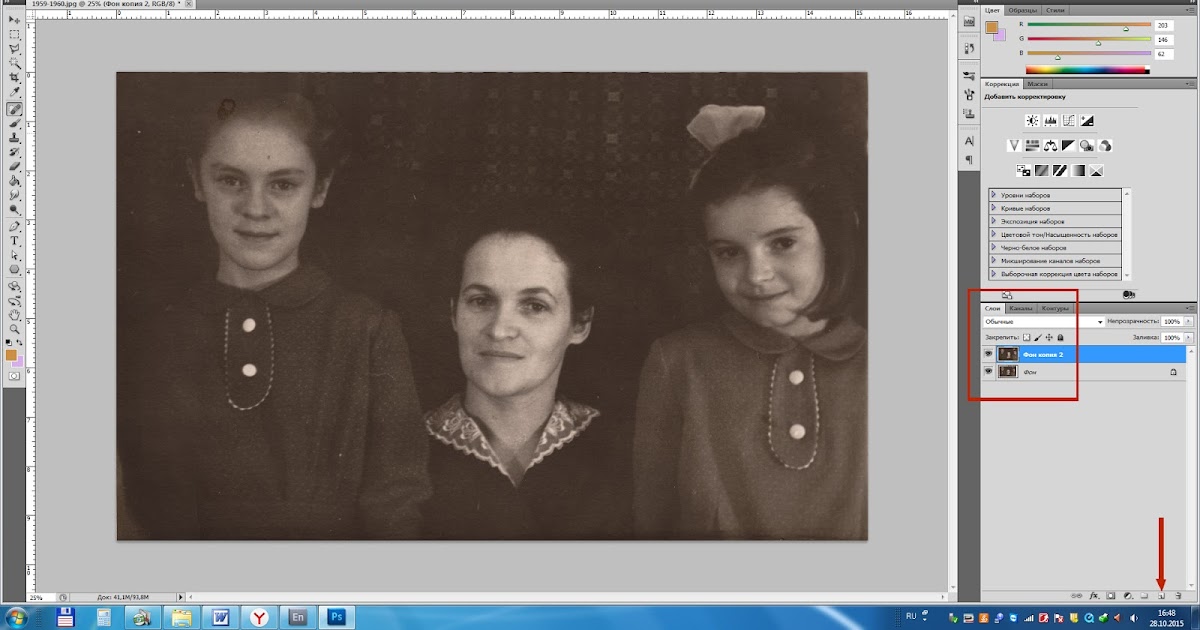Hide the 'Фон копия 2' layer
The image size is (1200, 630).
[988, 354]
